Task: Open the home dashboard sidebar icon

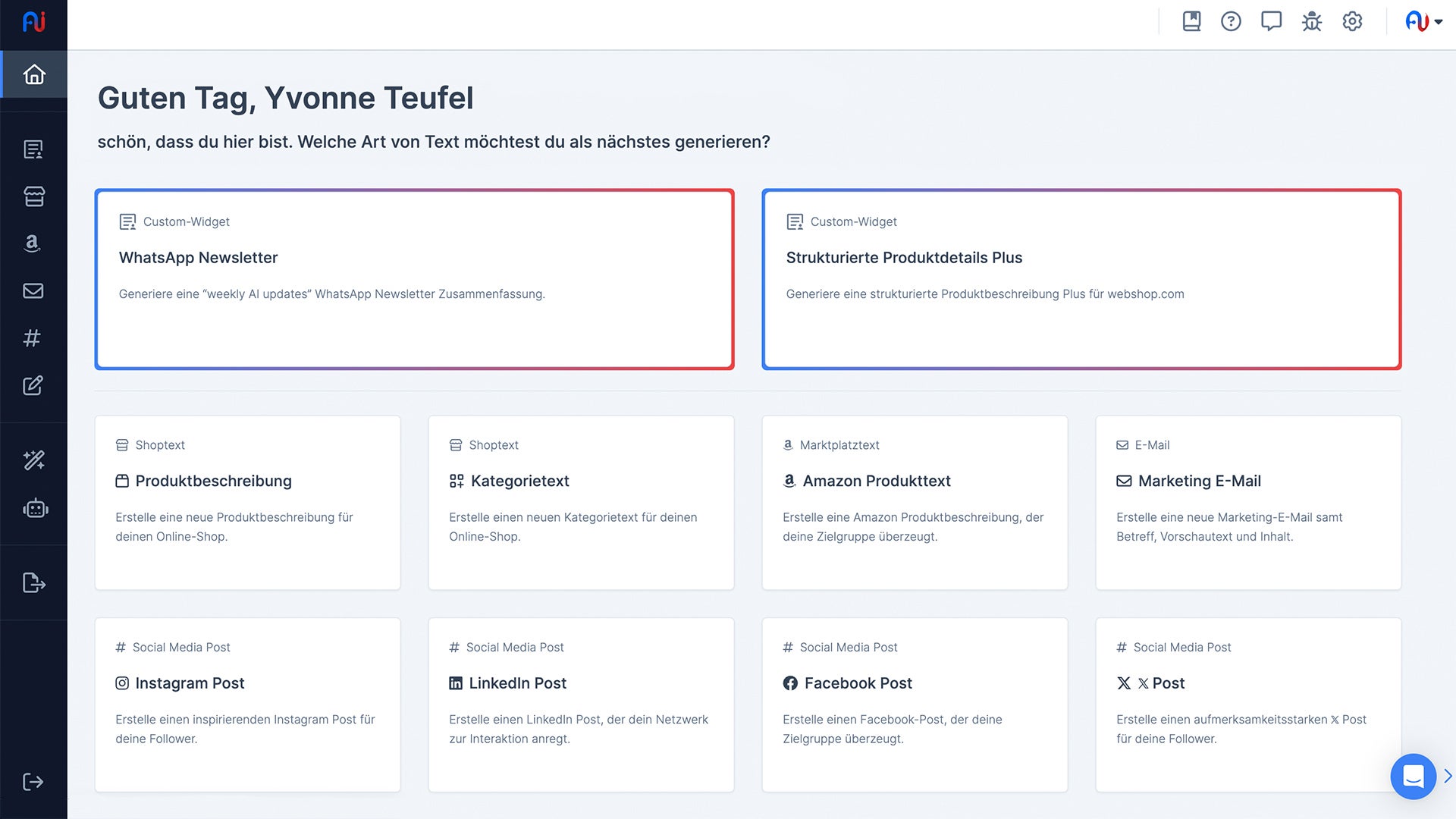Action: [x=34, y=74]
